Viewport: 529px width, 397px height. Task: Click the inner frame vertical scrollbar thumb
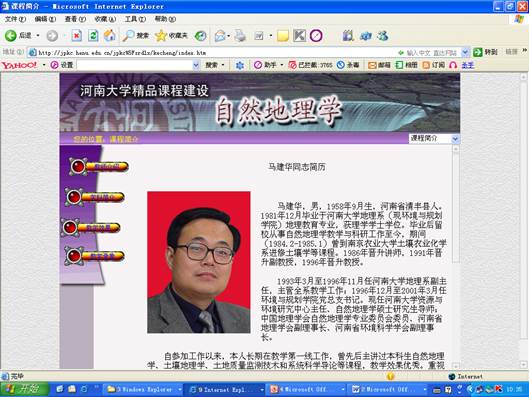[x=455, y=207]
